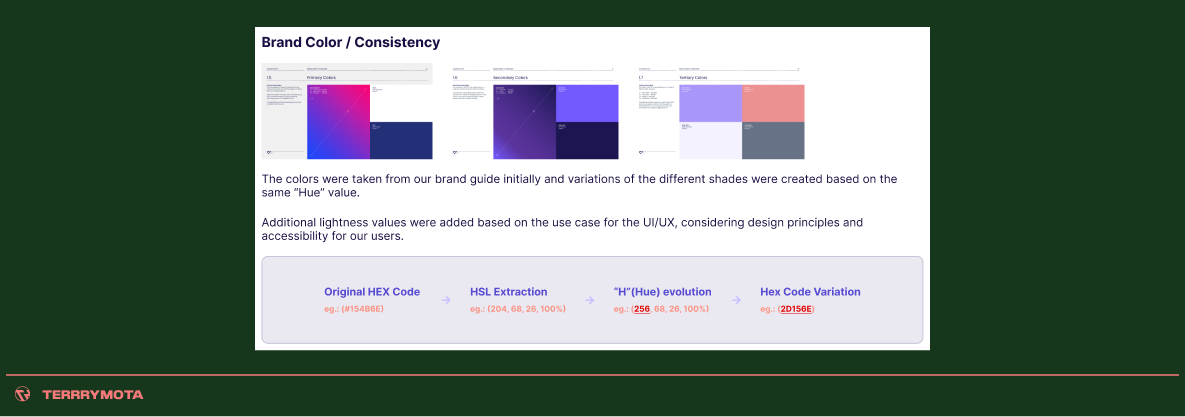Open the Tertiary Colors brand guide thumbnail
The width and height of the screenshot is (1185, 417).
pos(719,112)
